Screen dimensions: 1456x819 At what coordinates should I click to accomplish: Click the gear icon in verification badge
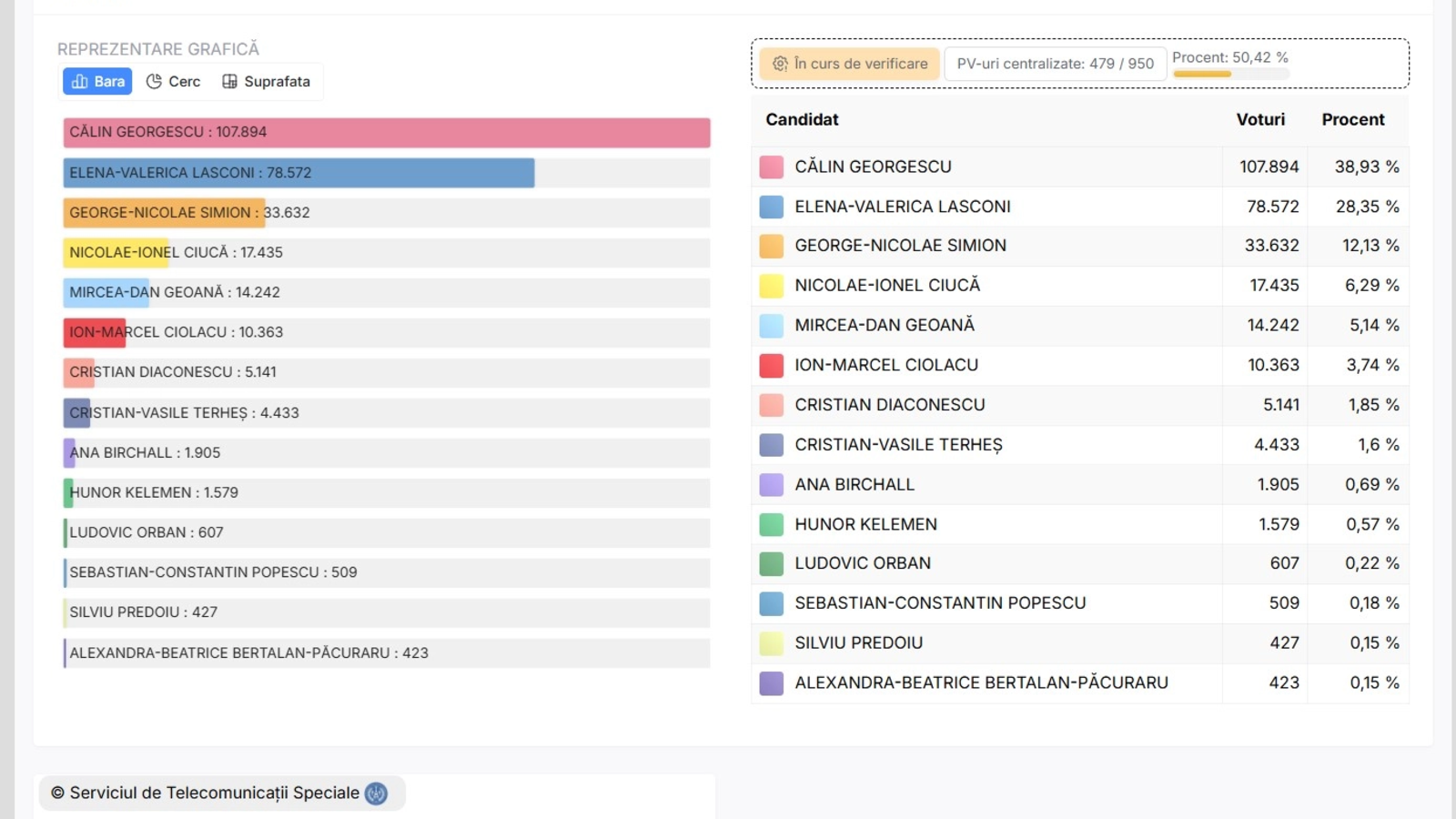pyautogui.click(x=780, y=64)
